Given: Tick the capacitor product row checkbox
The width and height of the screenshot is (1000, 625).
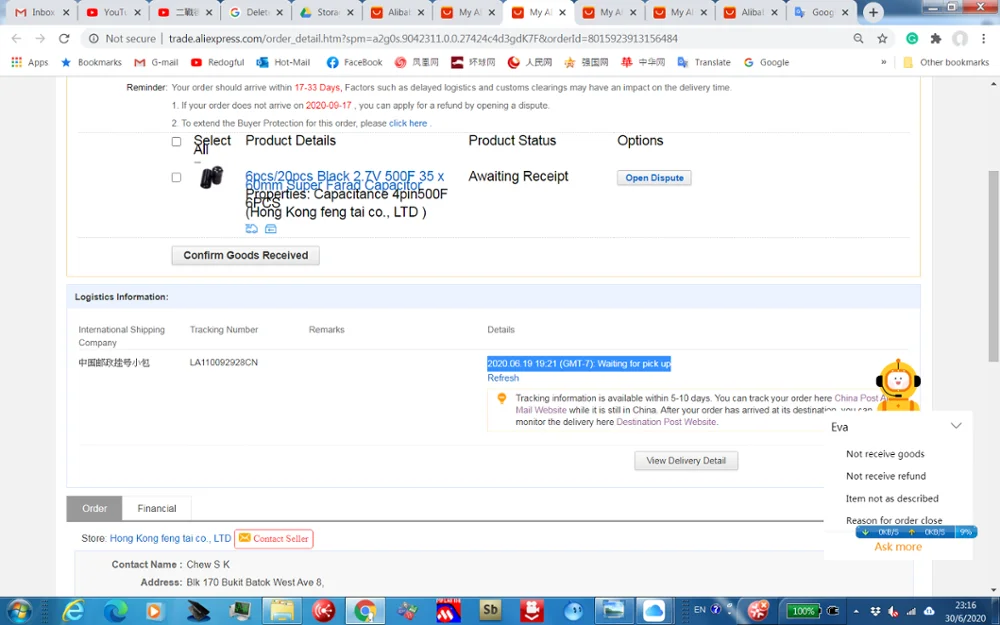Looking at the screenshot, I should [x=176, y=177].
